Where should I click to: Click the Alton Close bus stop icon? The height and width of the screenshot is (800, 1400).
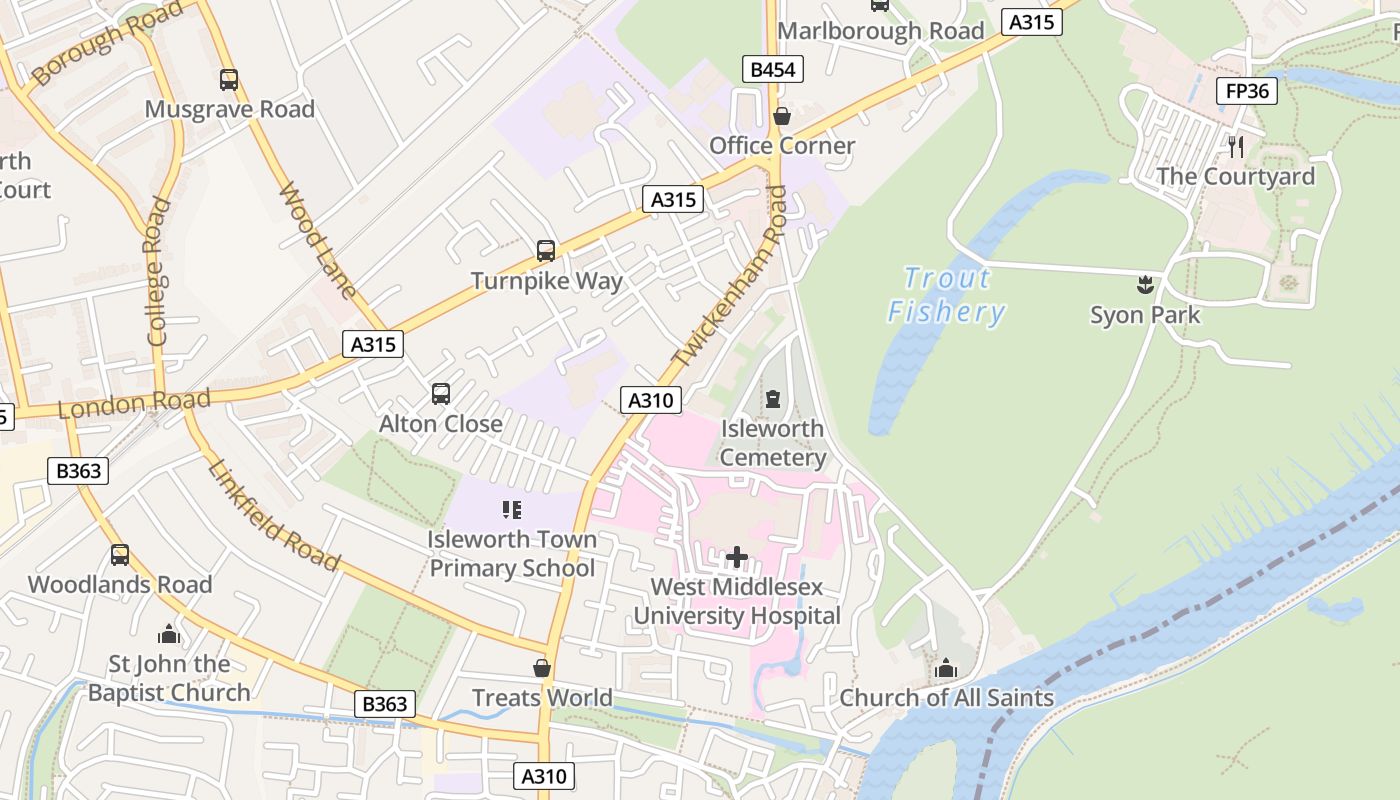[441, 394]
